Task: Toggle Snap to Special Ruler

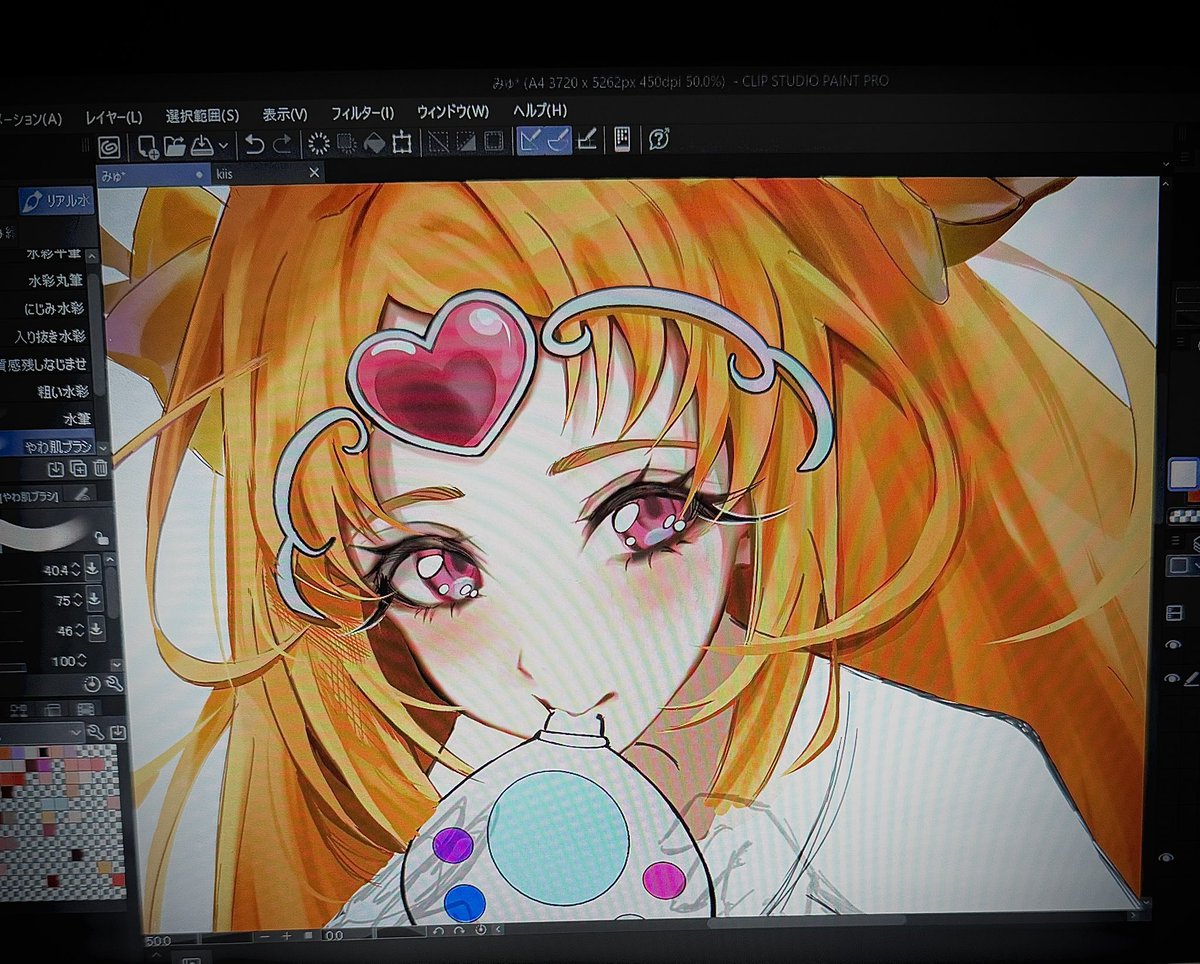Action: pyautogui.click(x=559, y=140)
